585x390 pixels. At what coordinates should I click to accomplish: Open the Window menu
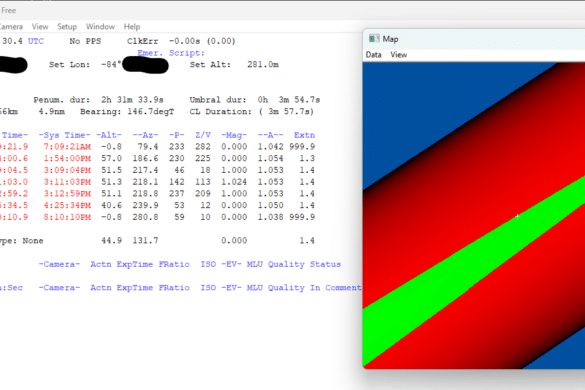100,26
